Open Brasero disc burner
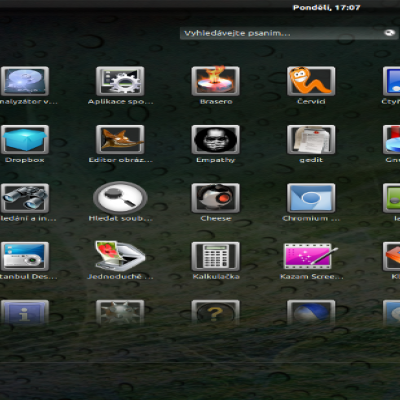The width and height of the screenshot is (400, 400). pos(215,81)
